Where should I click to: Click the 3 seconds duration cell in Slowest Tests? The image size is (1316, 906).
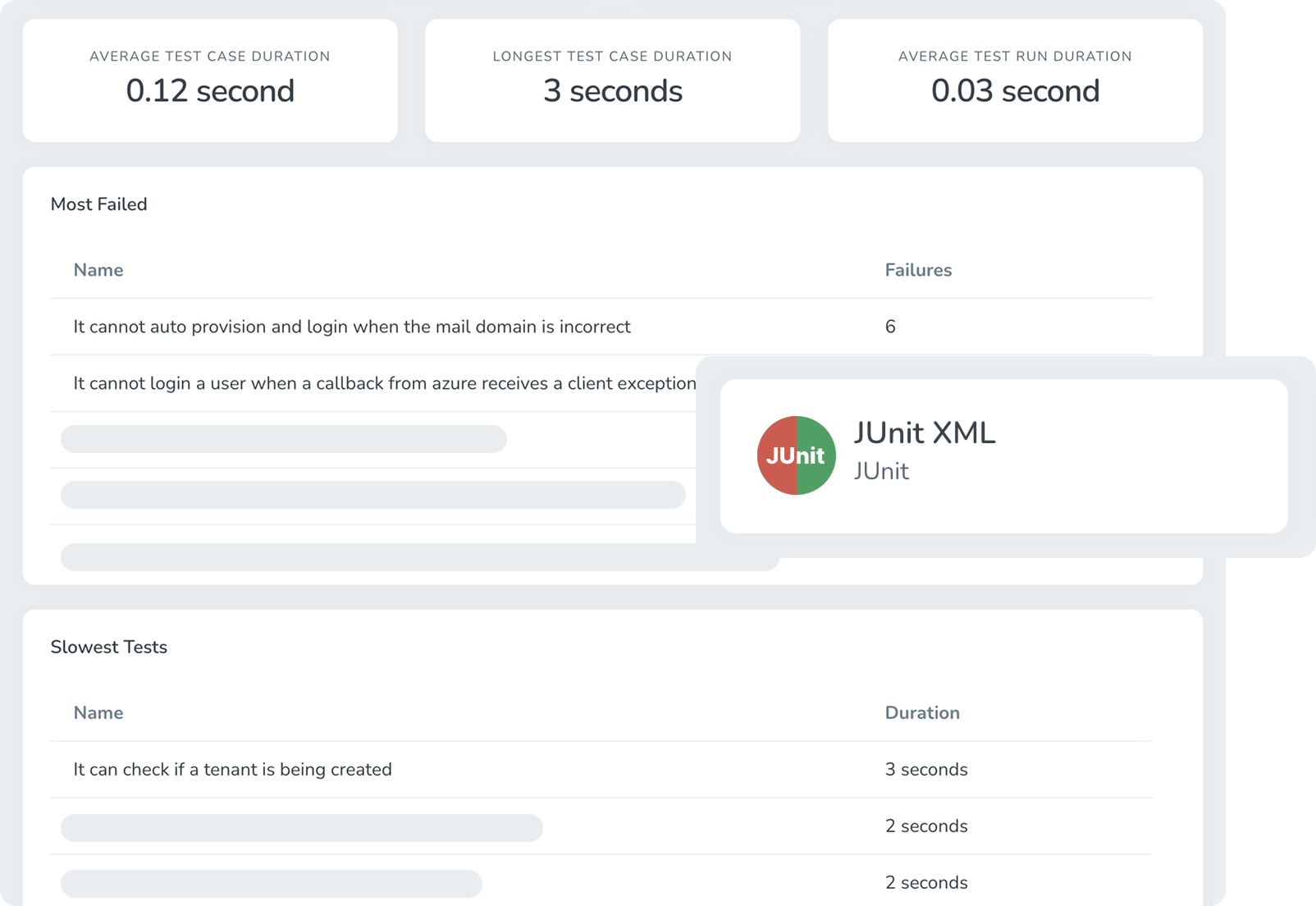click(x=926, y=769)
